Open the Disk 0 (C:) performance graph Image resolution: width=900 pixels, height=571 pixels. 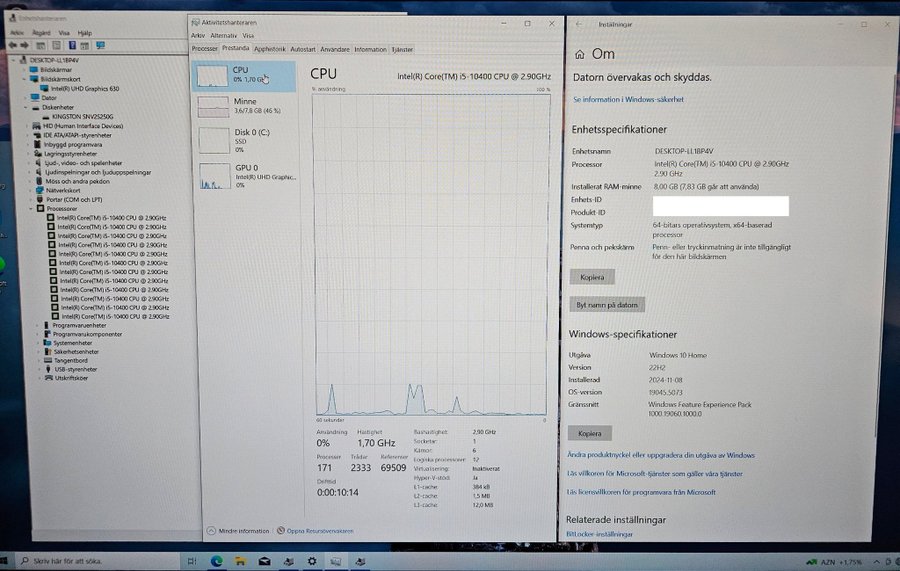(243, 138)
